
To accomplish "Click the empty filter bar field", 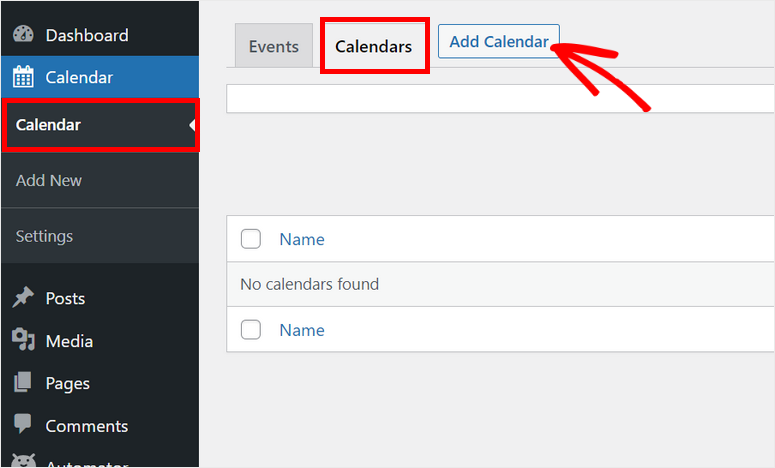I will point(500,98).
